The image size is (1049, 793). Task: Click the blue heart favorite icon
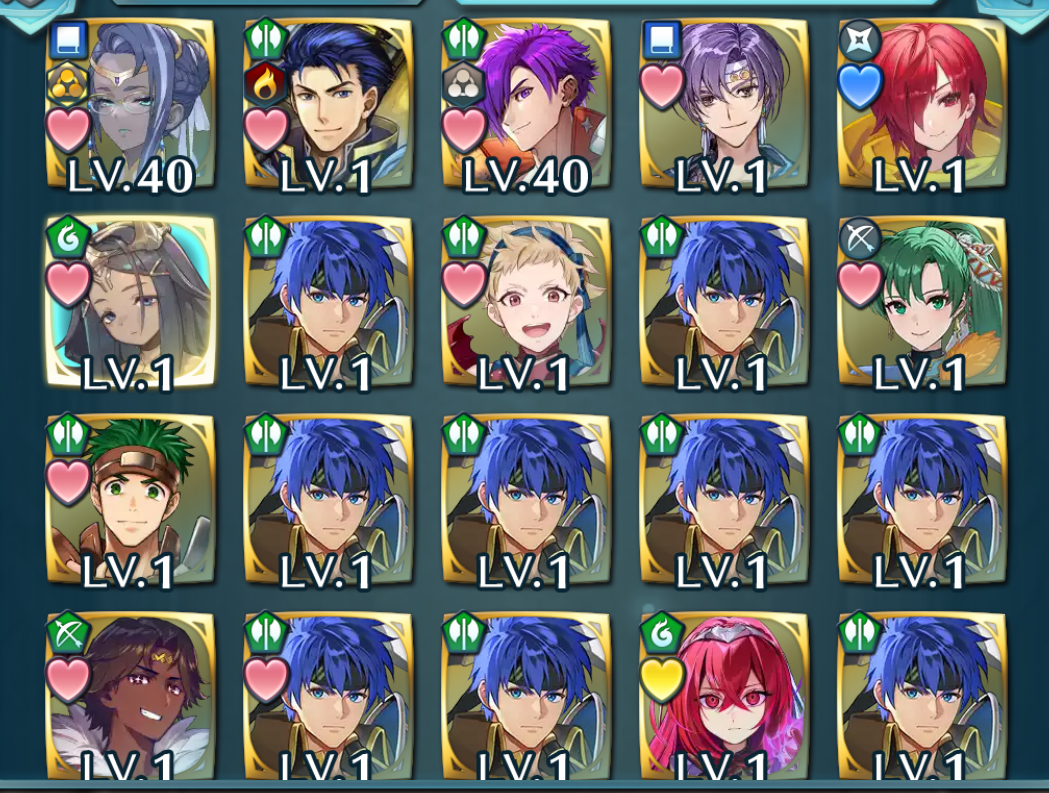(860, 86)
